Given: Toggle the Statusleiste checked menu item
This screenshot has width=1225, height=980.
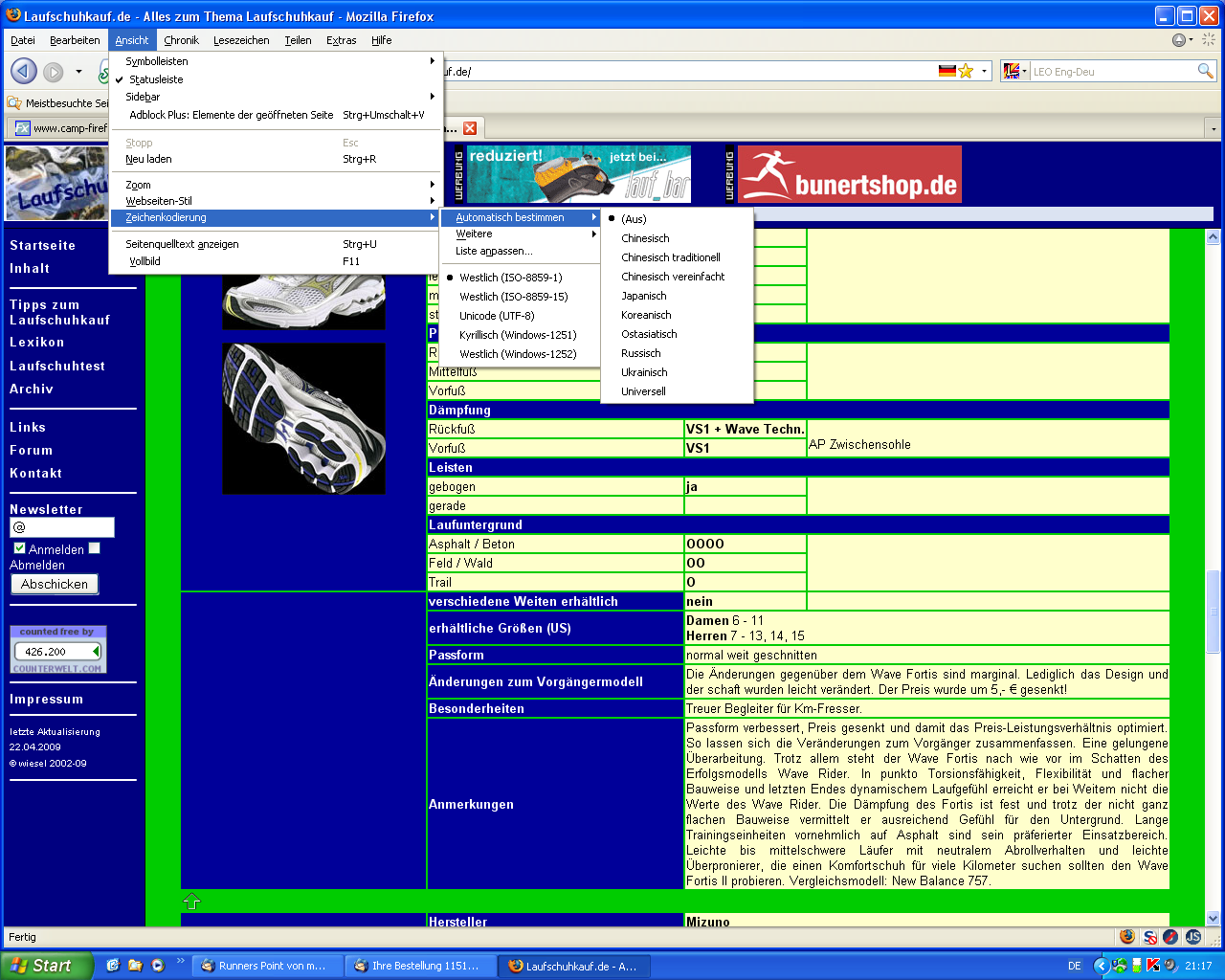Looking at the screenshot, I should click(x=156, y=79).
